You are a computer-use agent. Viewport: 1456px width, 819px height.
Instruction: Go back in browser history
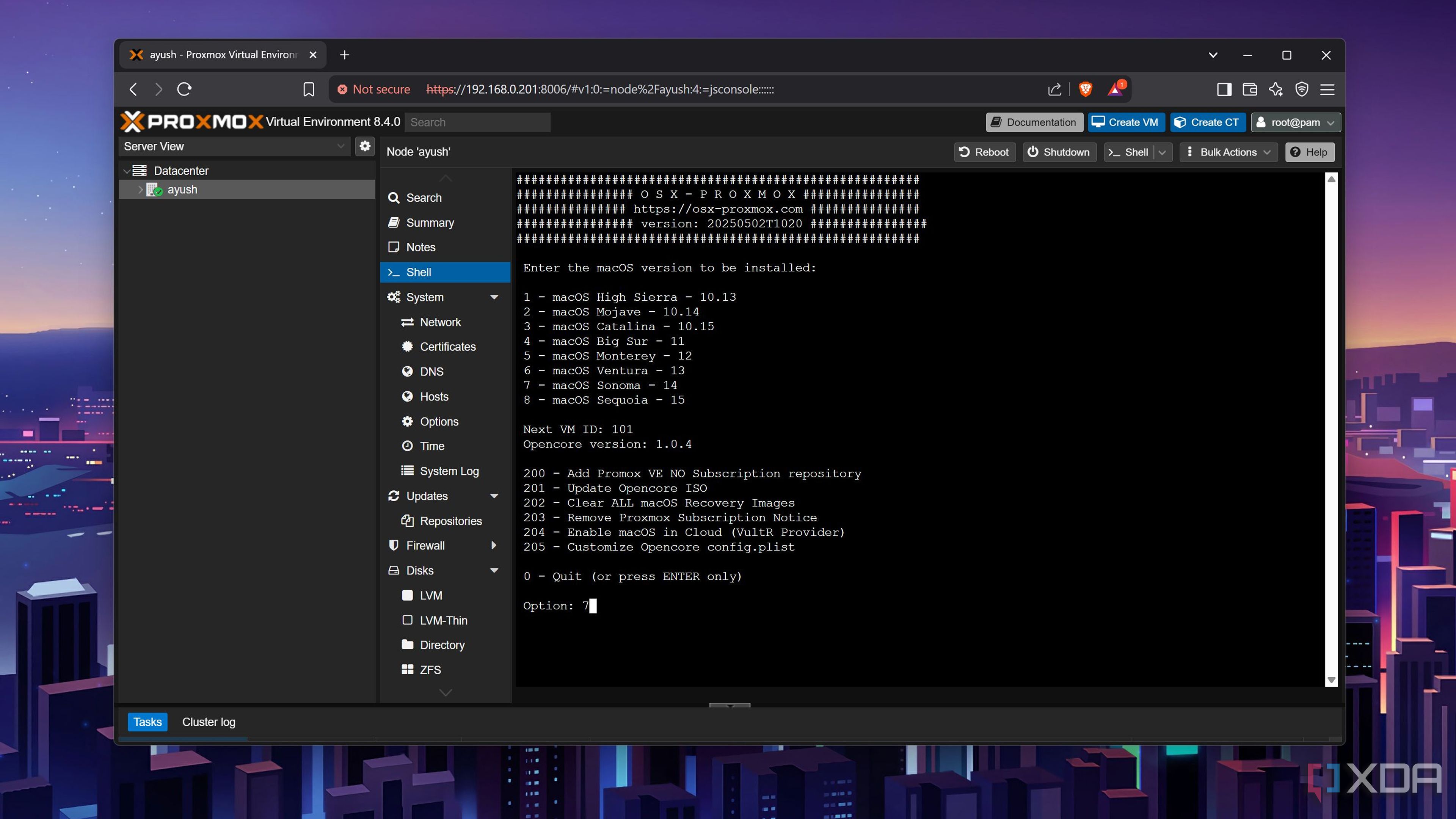point(133,89)
